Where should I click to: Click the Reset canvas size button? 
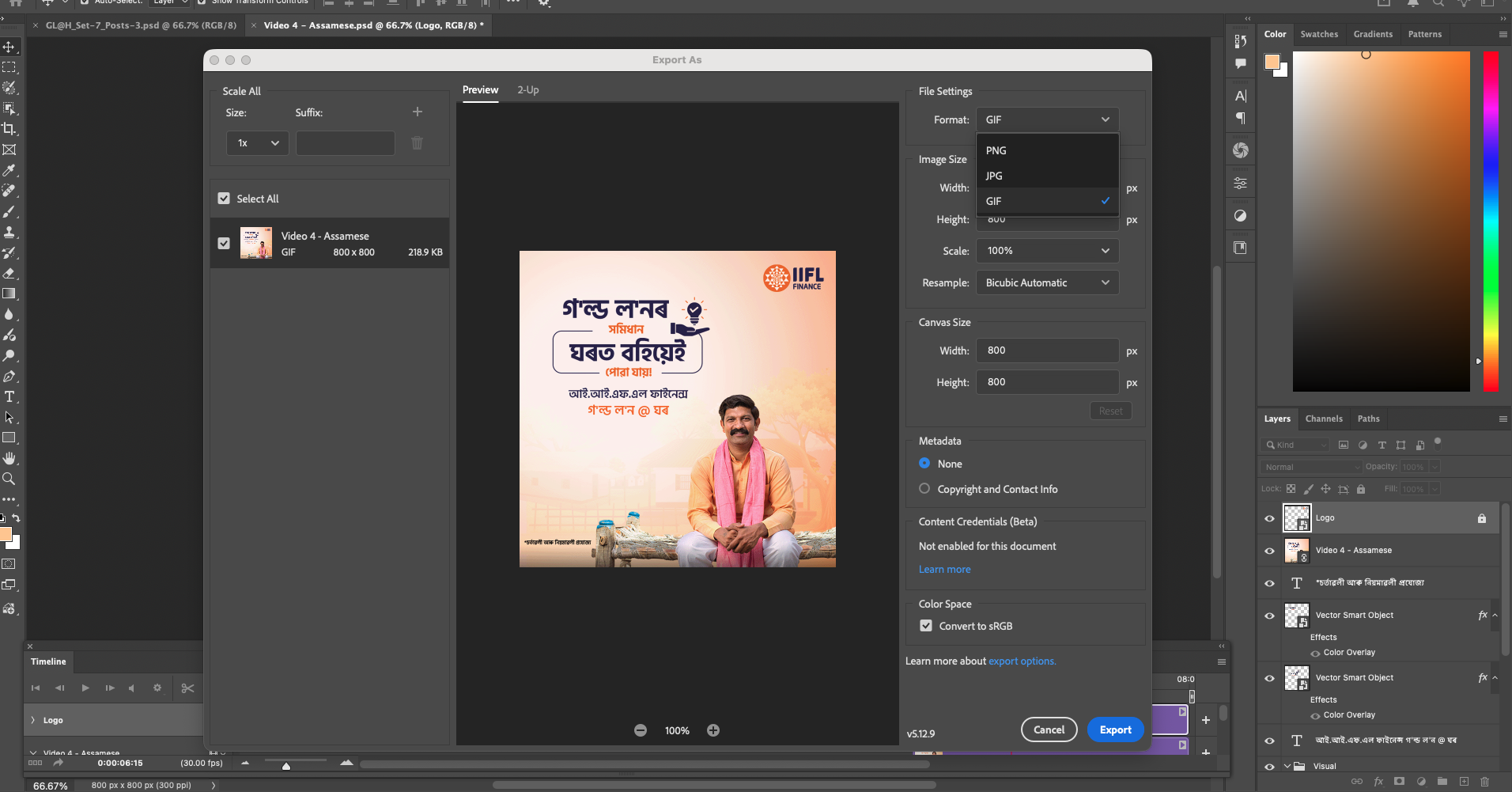click(x=1110, y=411)
